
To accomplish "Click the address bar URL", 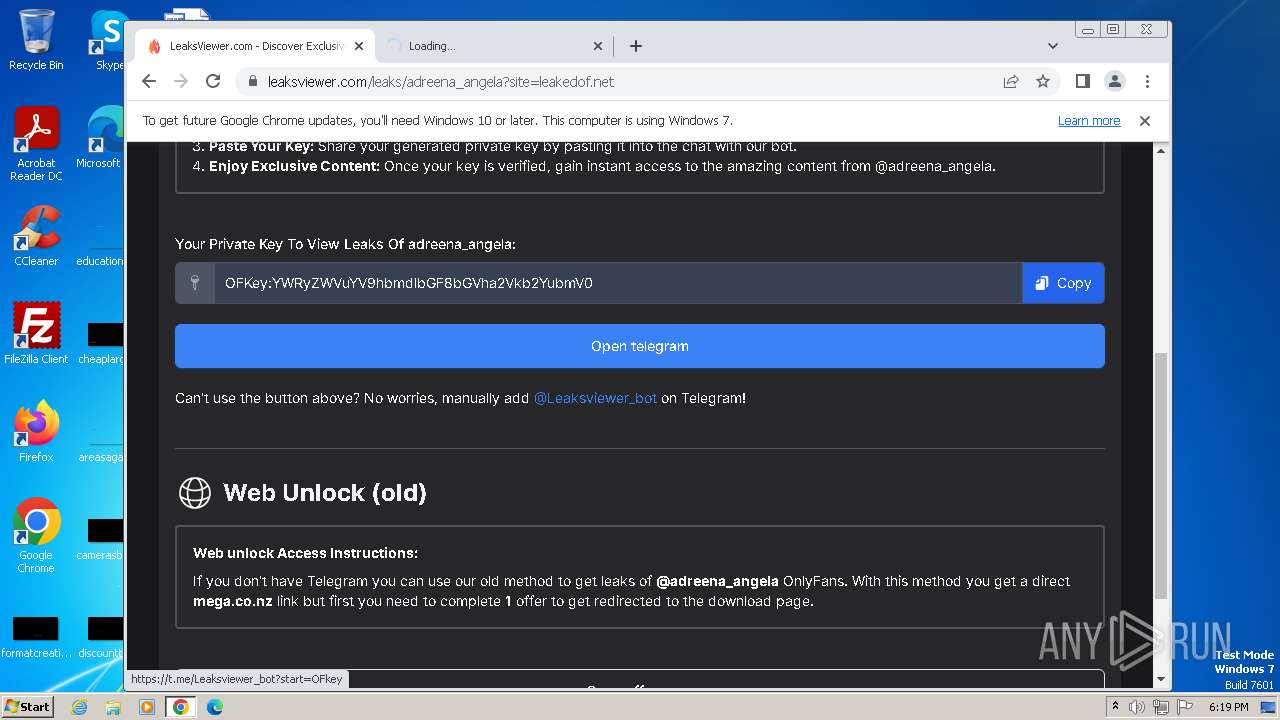I will [x=441, y=82].
